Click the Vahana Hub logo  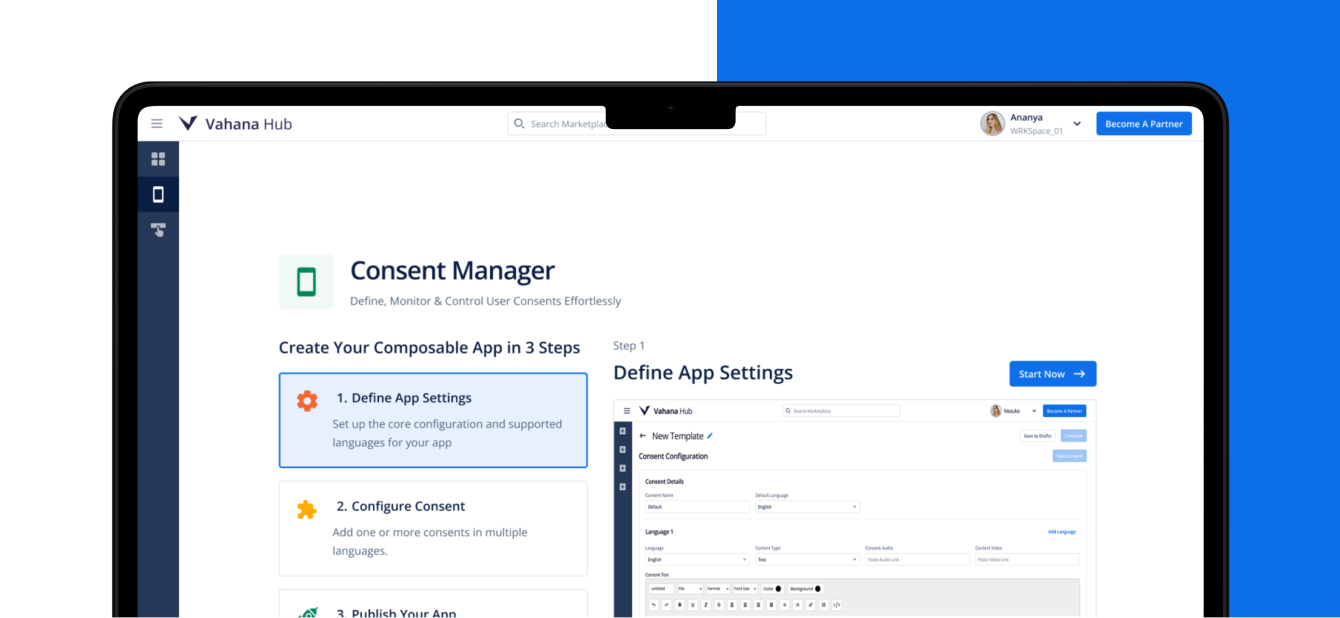point(235,124)
